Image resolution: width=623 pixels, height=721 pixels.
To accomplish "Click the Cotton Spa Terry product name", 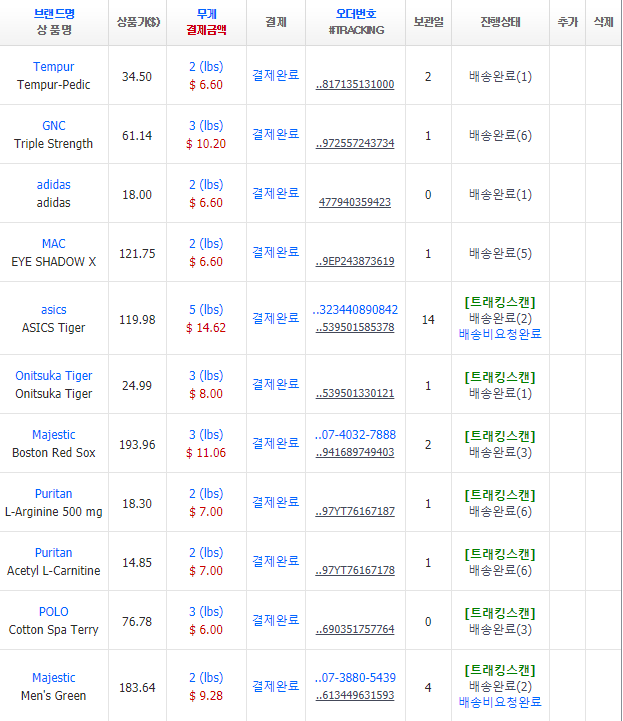I will (x=53, y=629).
